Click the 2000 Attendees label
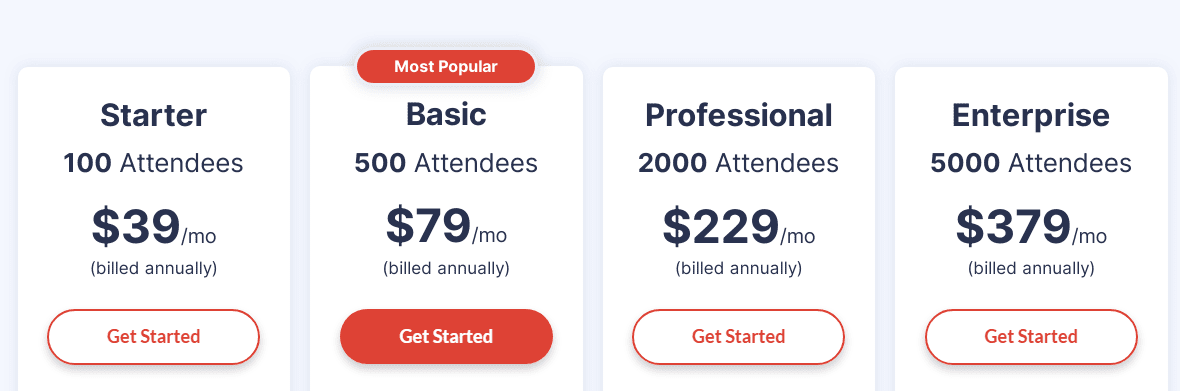Viewport: 1180px width, 391px height. 738,163
